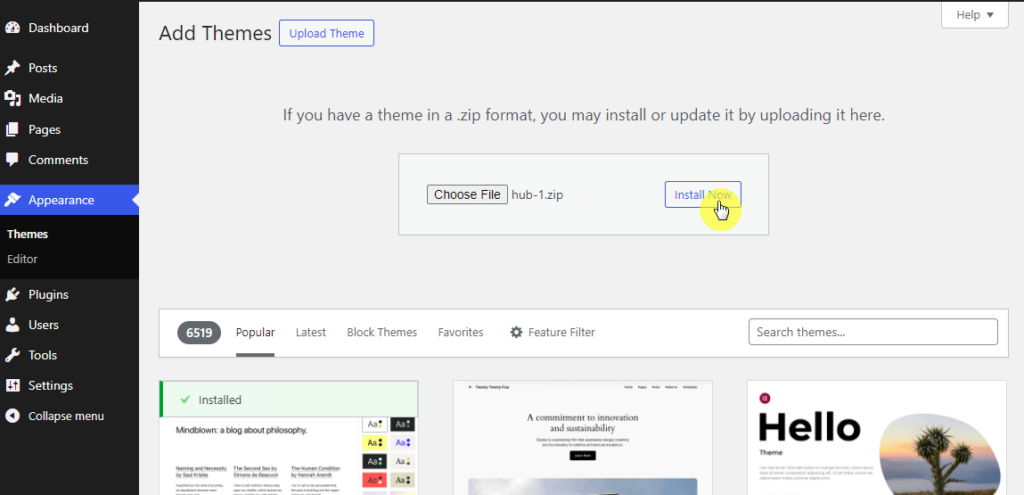Switch to the Latest themes tab
Image resolution: width=1024 pixels, height=495 pixels.
pyautogui.click(x=311, y=332)
